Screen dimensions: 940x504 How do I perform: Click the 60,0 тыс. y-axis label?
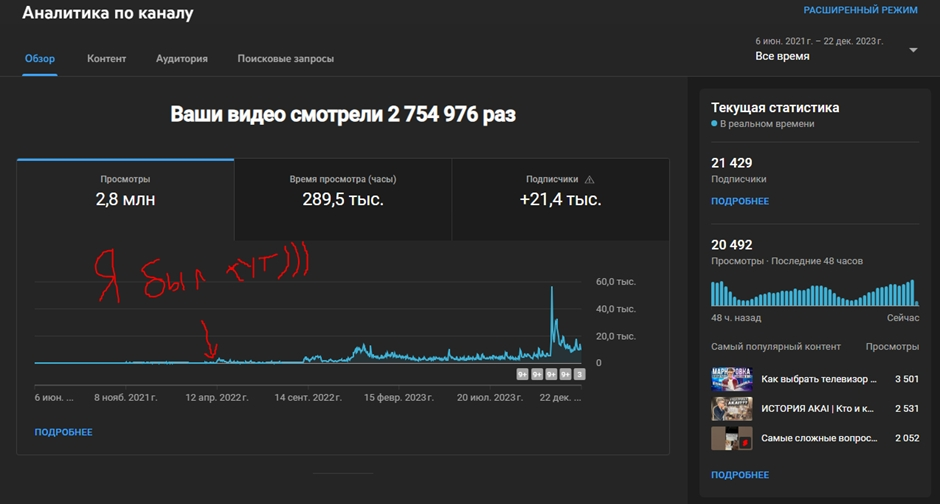[616, 282]
